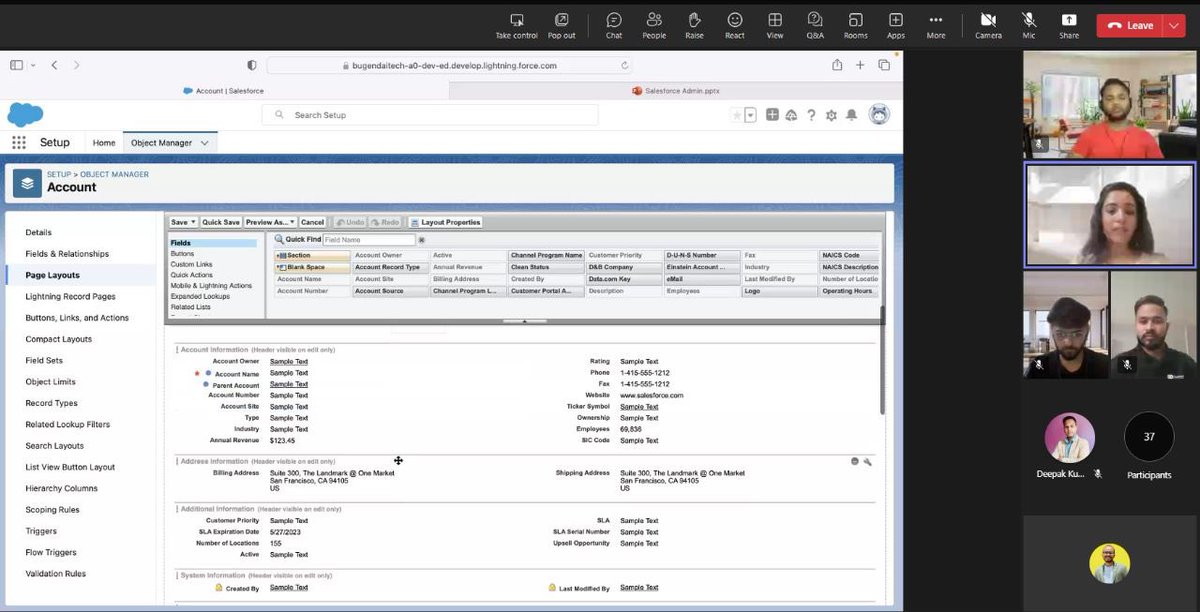This screenshot has width=1200, height=612.
Task: Open Layout Properties
Action: click(x=445, y=222)
